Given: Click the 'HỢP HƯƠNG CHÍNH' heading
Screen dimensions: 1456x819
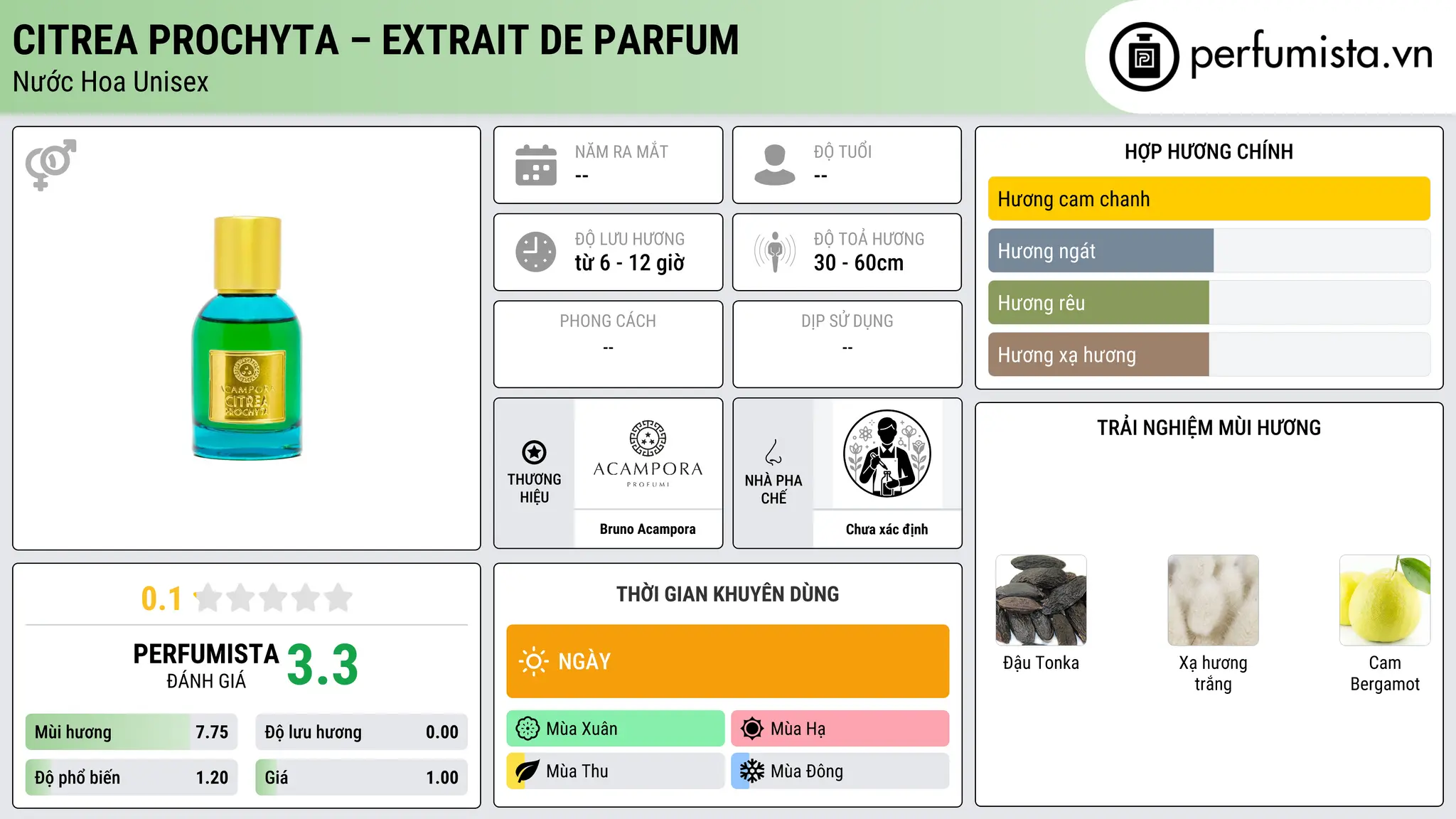Looking at the screenshot, I should click(1209, 151).
